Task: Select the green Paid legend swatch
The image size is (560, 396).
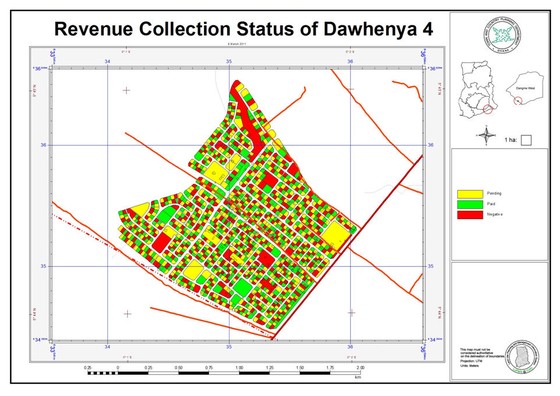Action: (x=470, y=204)
